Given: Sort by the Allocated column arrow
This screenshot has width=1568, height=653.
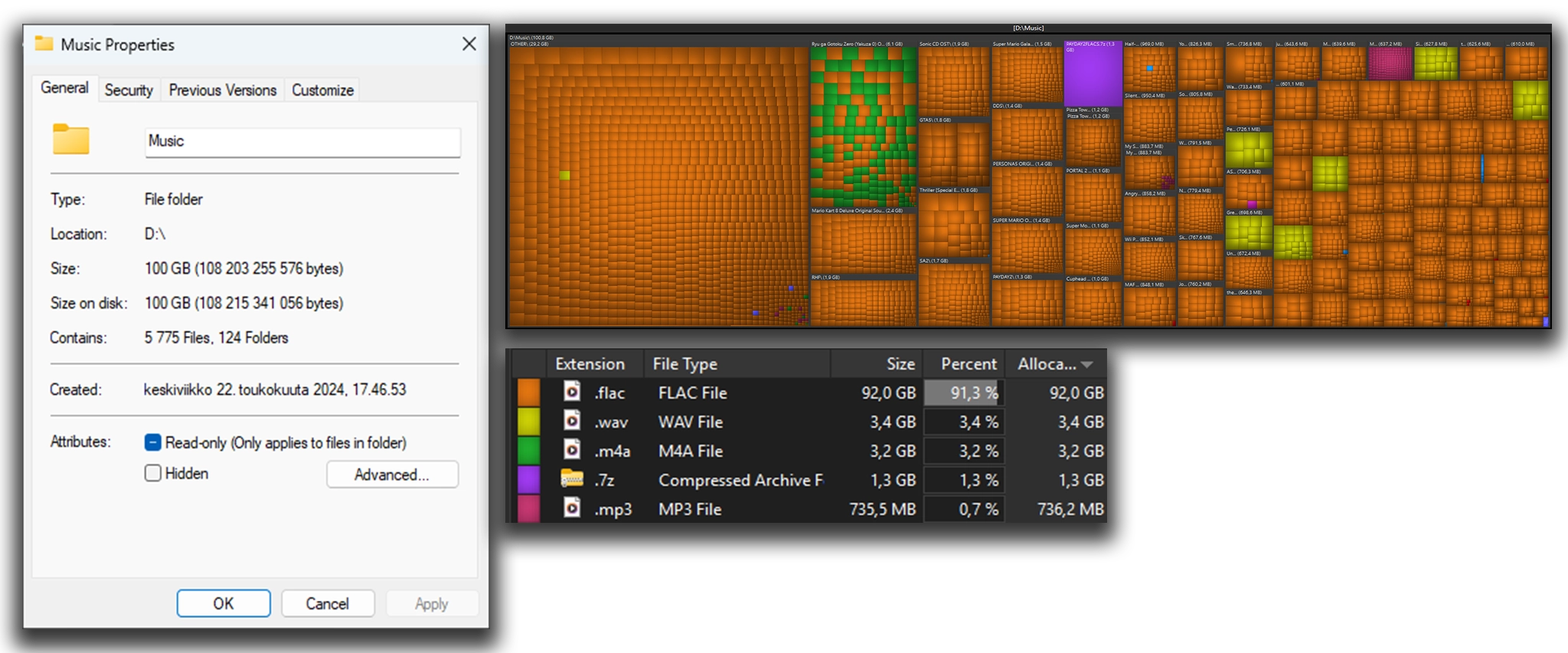Looking at the screenshot, I should pos(1087,364).
